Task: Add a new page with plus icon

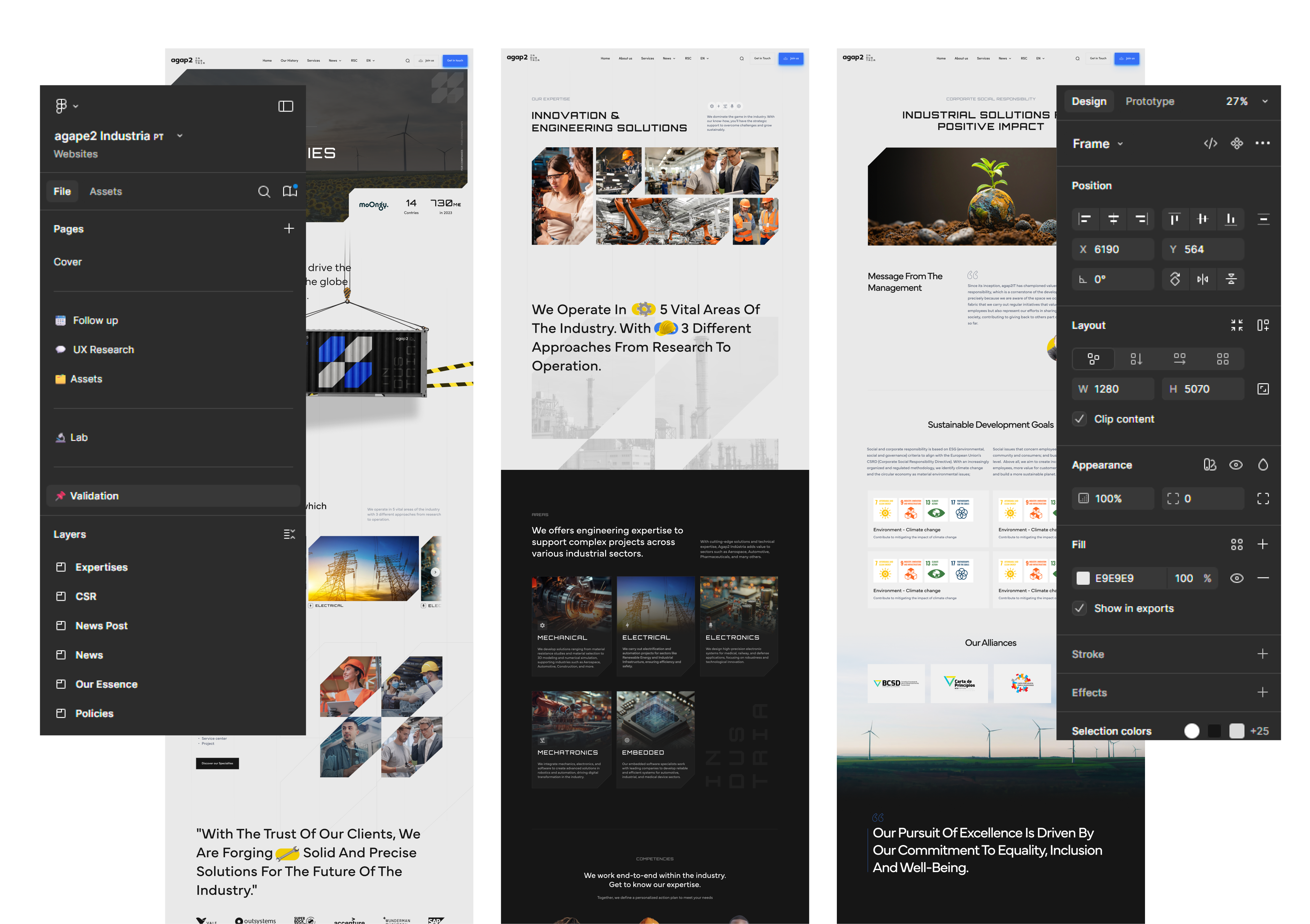Action: [289, 229]
